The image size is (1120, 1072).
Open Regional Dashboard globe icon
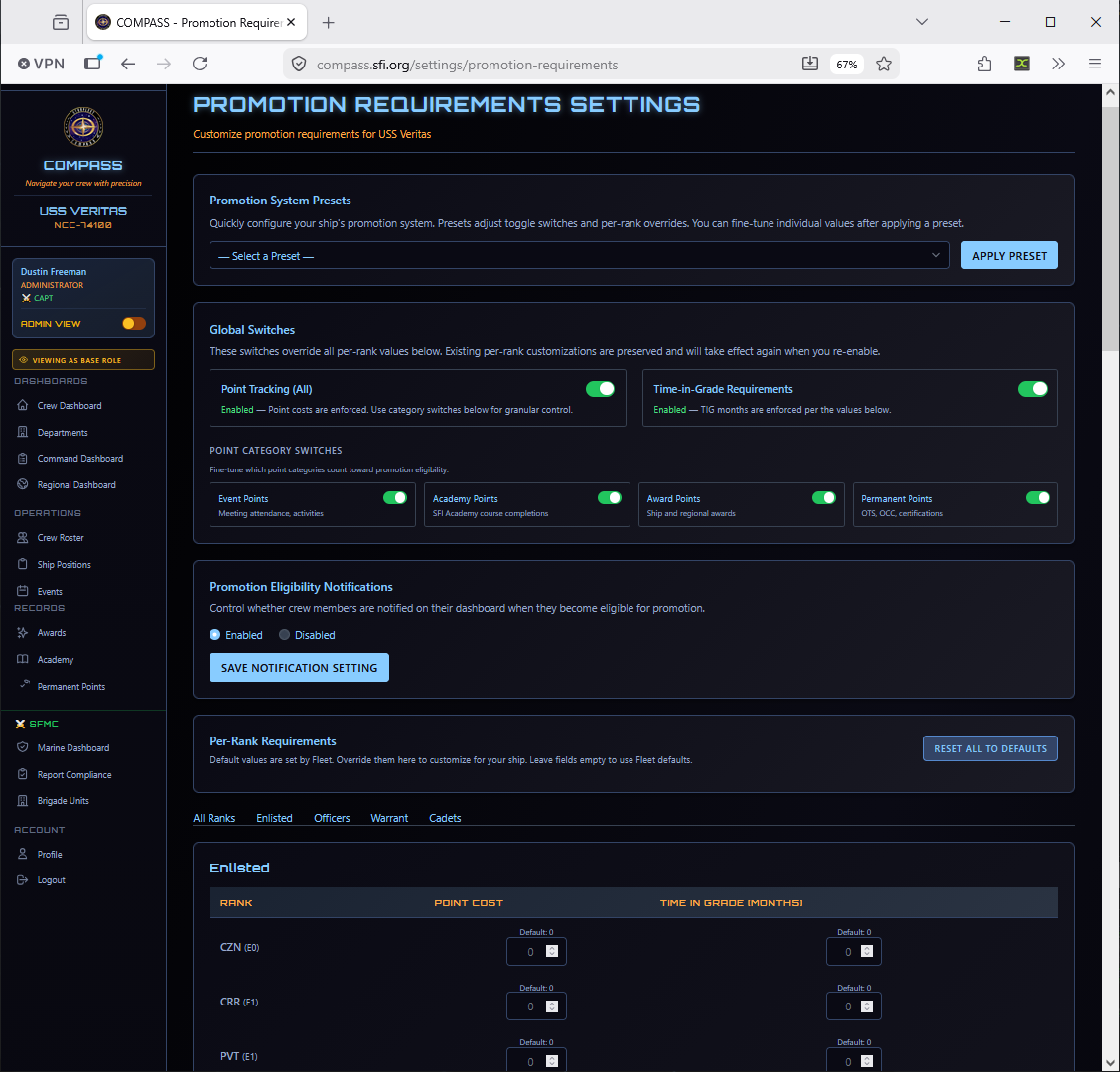pyautogui.click(x=23, y=485)
